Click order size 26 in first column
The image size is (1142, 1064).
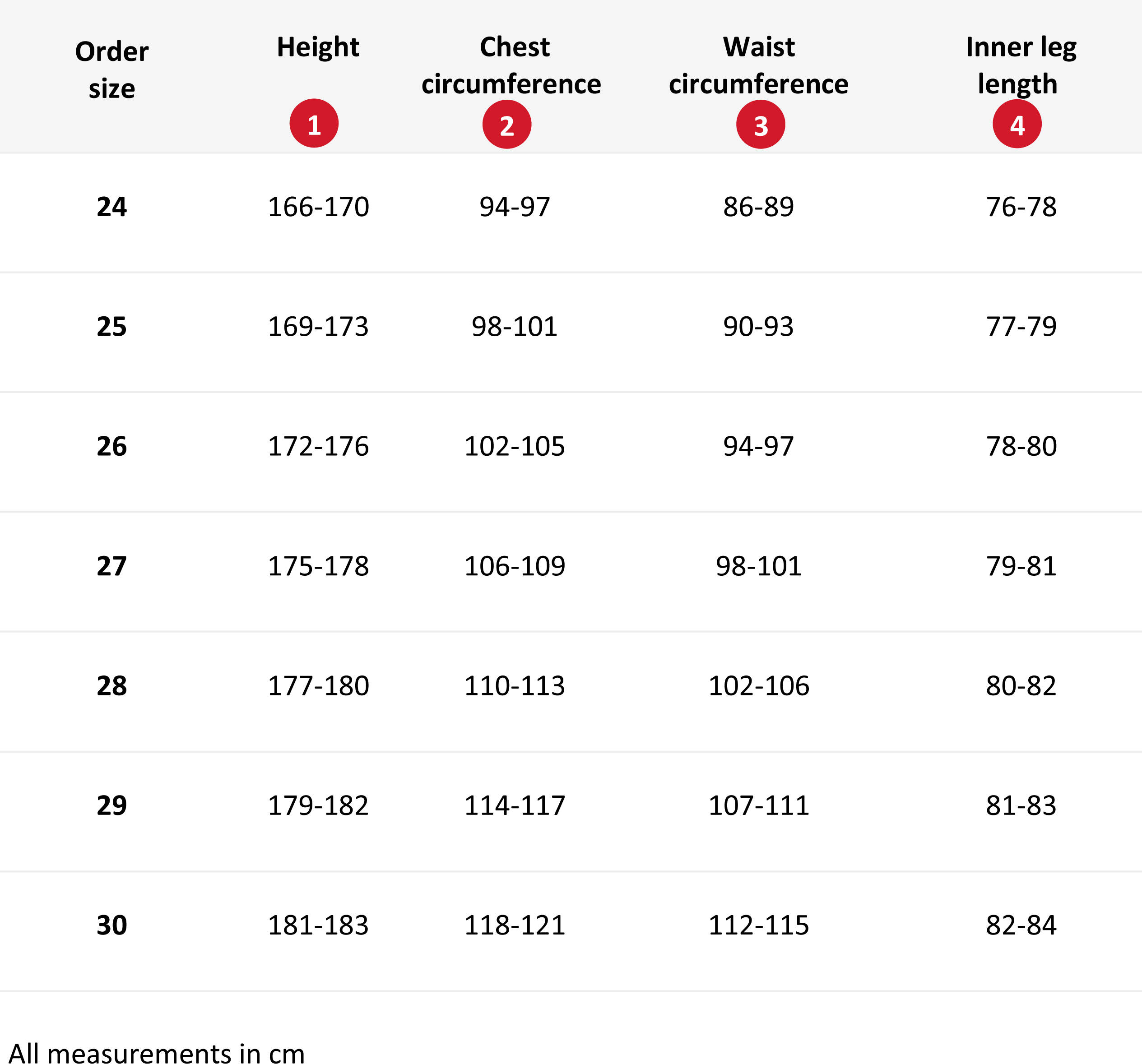tap(111, 446)
